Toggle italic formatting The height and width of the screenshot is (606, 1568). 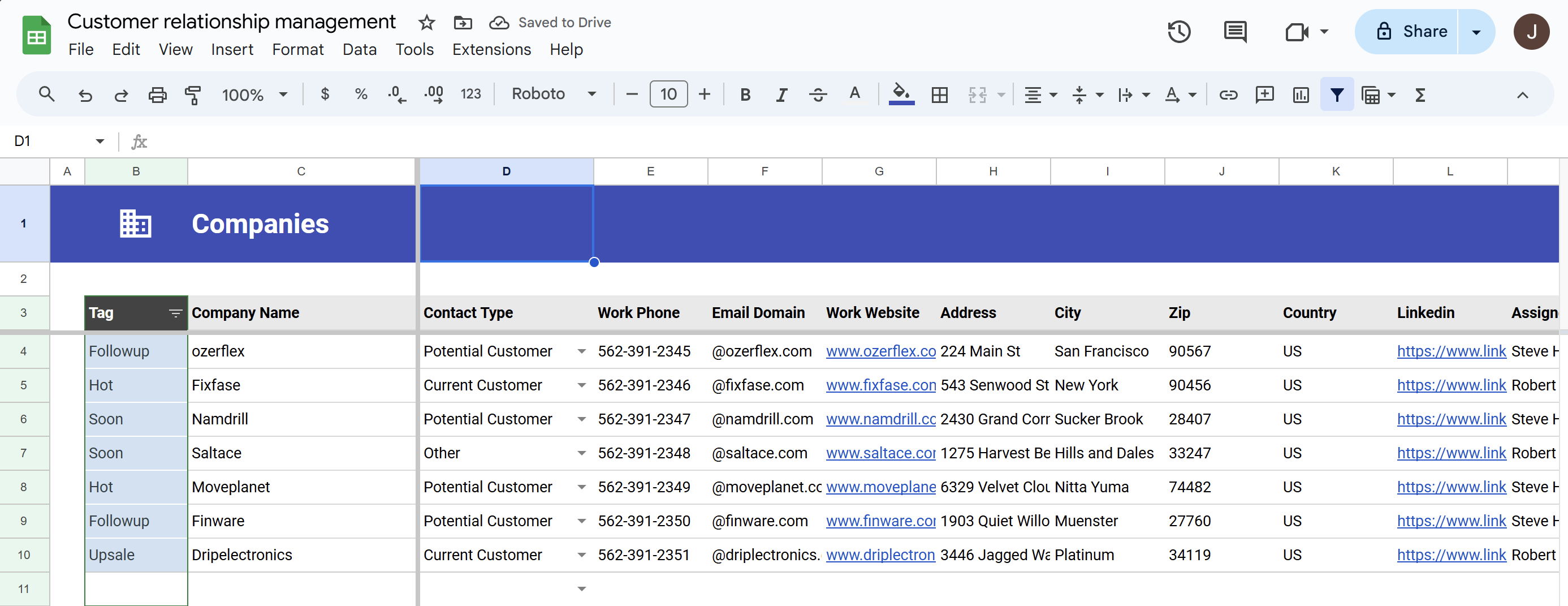pos(781,94)
